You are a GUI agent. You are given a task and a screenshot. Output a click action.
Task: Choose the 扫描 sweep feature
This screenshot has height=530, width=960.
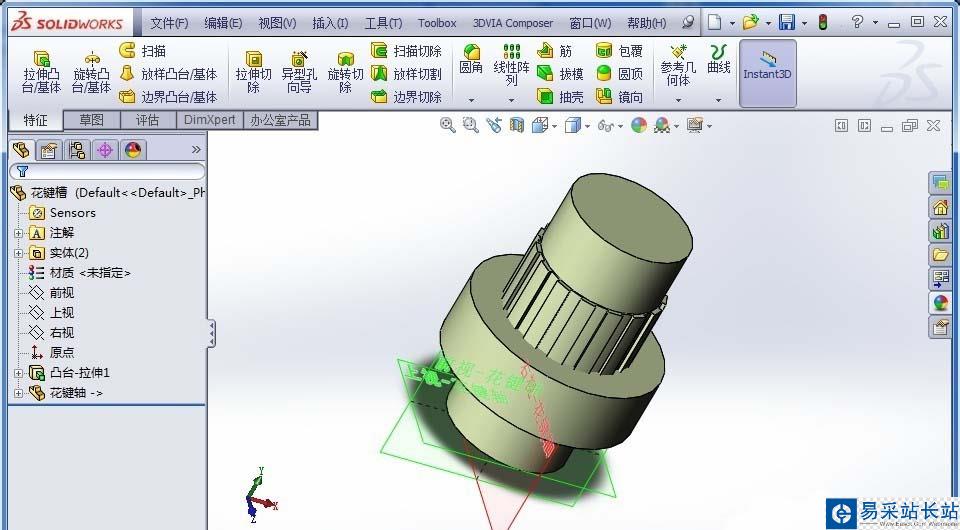(142, 51)
